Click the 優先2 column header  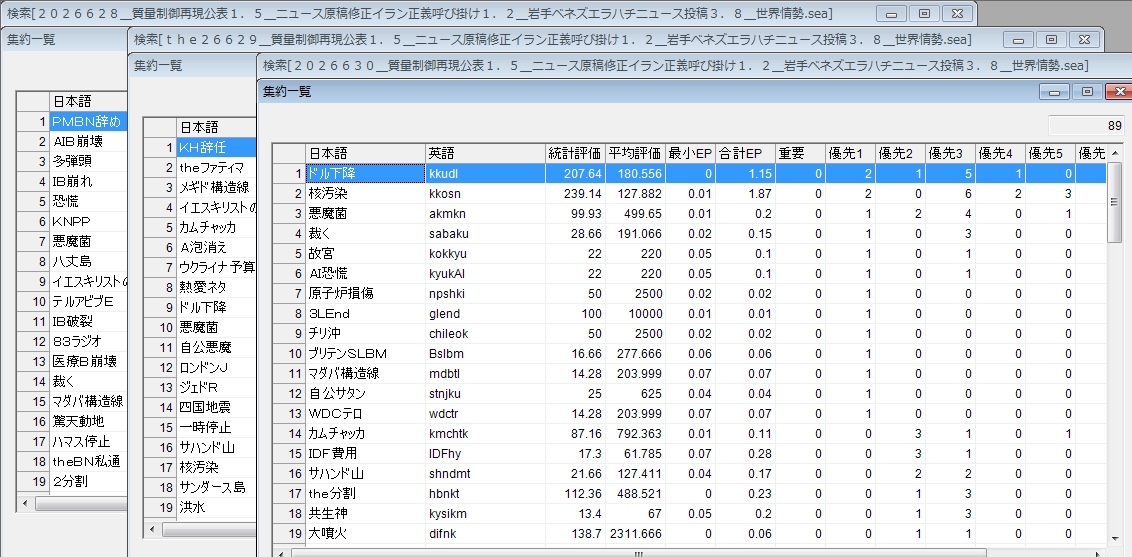click(900, 154)
